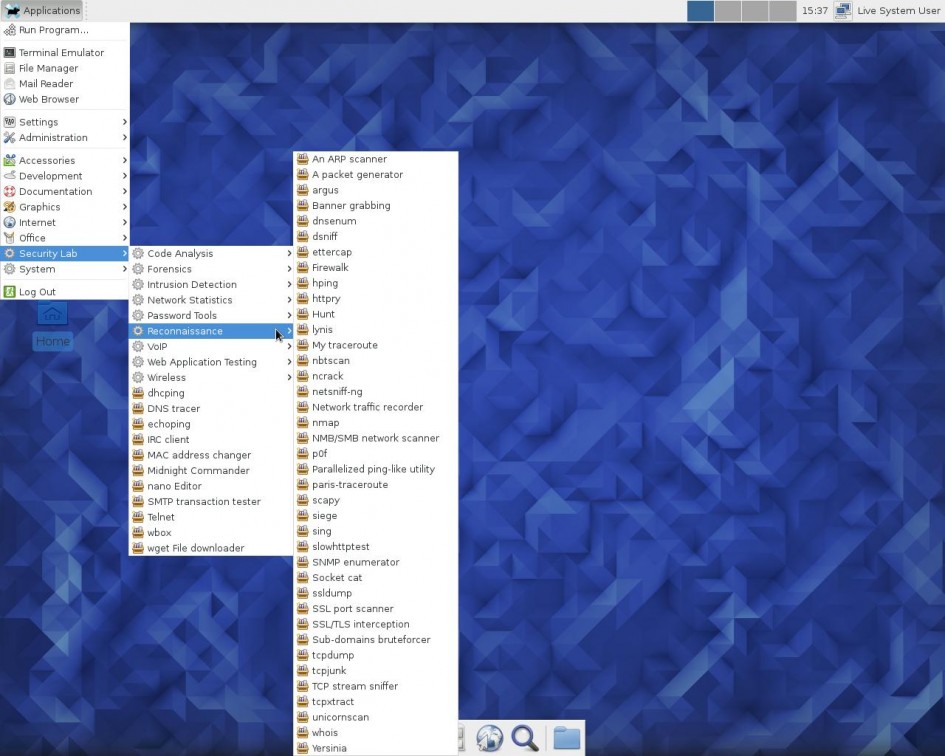Open the Web Browser globe icon in the dock
945x756 pixels.
(x=489, y=737)
